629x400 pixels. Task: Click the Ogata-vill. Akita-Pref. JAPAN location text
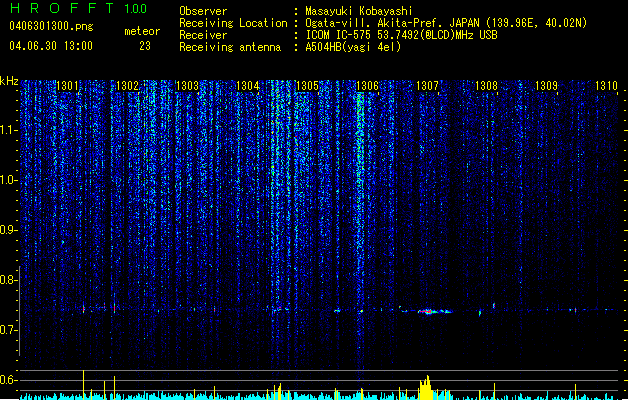[x=446, y=23]
